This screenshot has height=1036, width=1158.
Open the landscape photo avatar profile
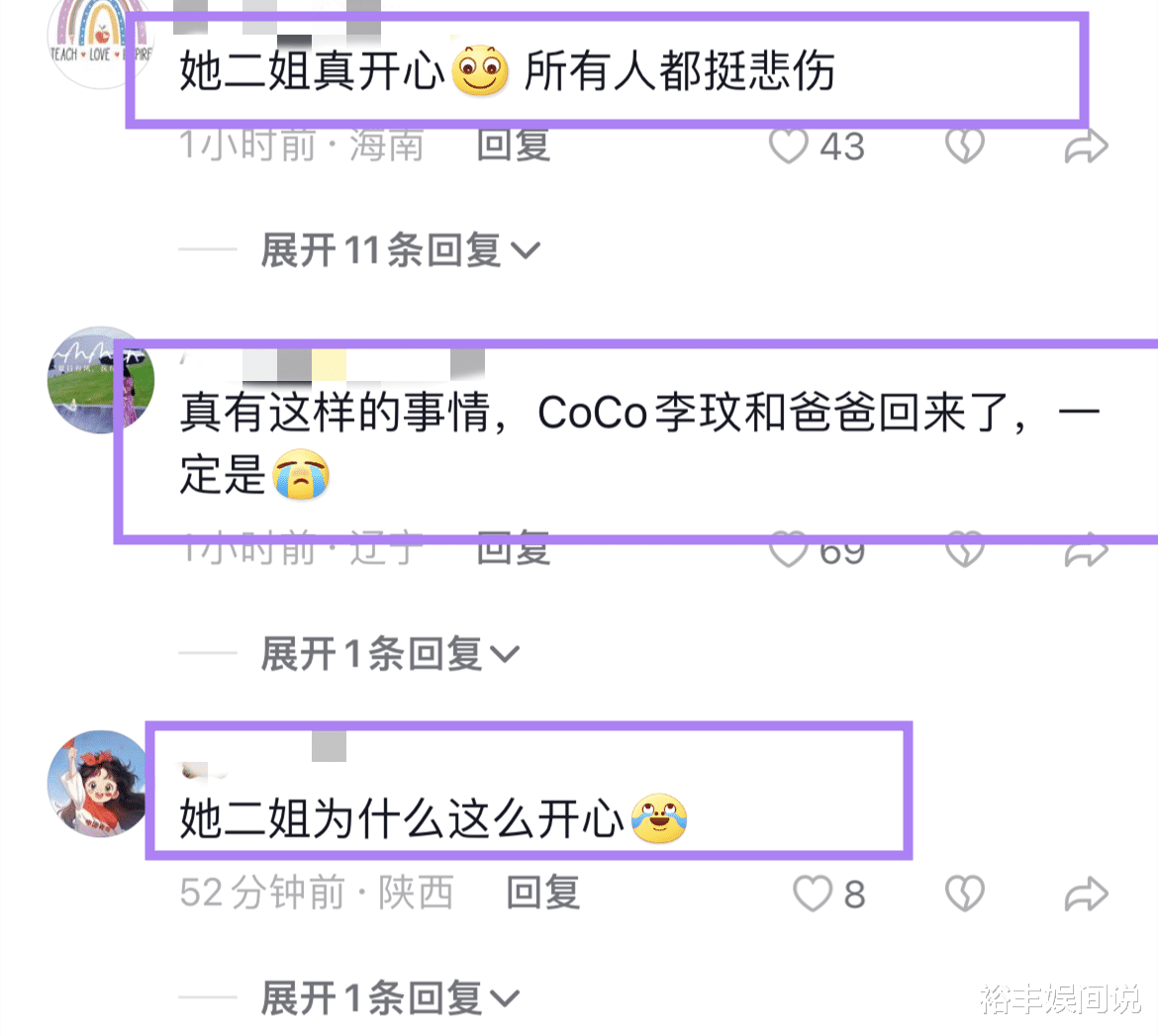point(100,380)
